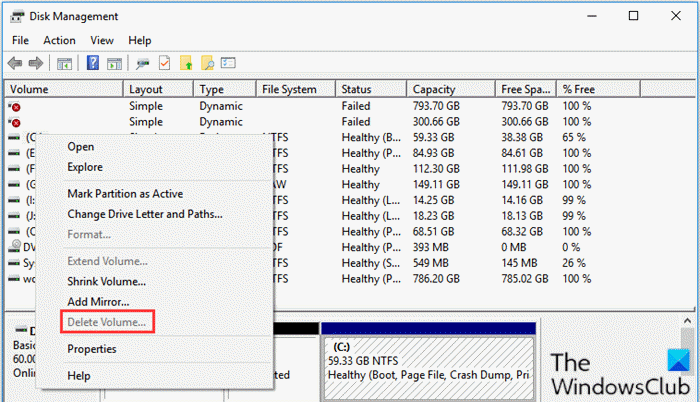Click the checkmark document toolbar icon
Screen dimensions: 700x402
(164, 63)
